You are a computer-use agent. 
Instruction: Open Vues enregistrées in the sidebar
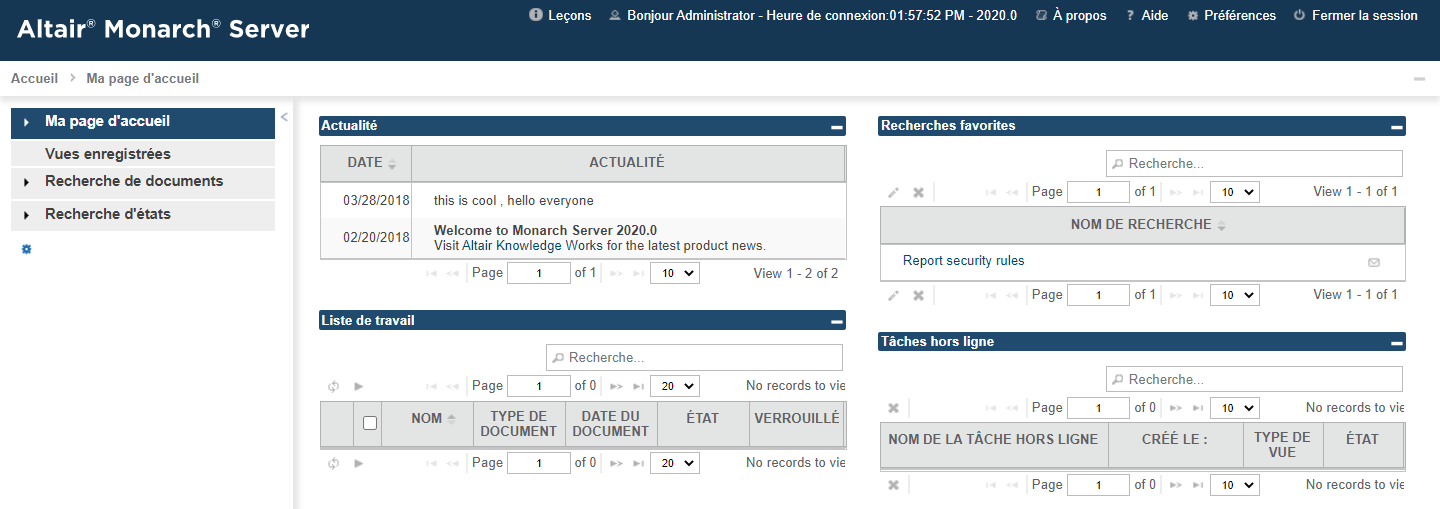click(143, 154)
